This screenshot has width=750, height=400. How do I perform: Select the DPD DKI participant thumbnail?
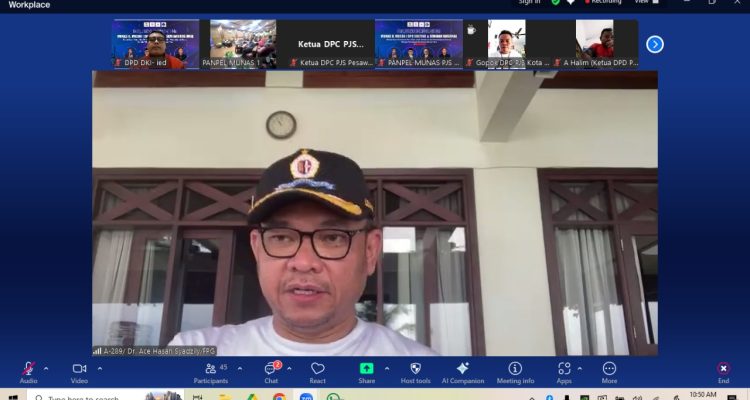tap(155, 44)
